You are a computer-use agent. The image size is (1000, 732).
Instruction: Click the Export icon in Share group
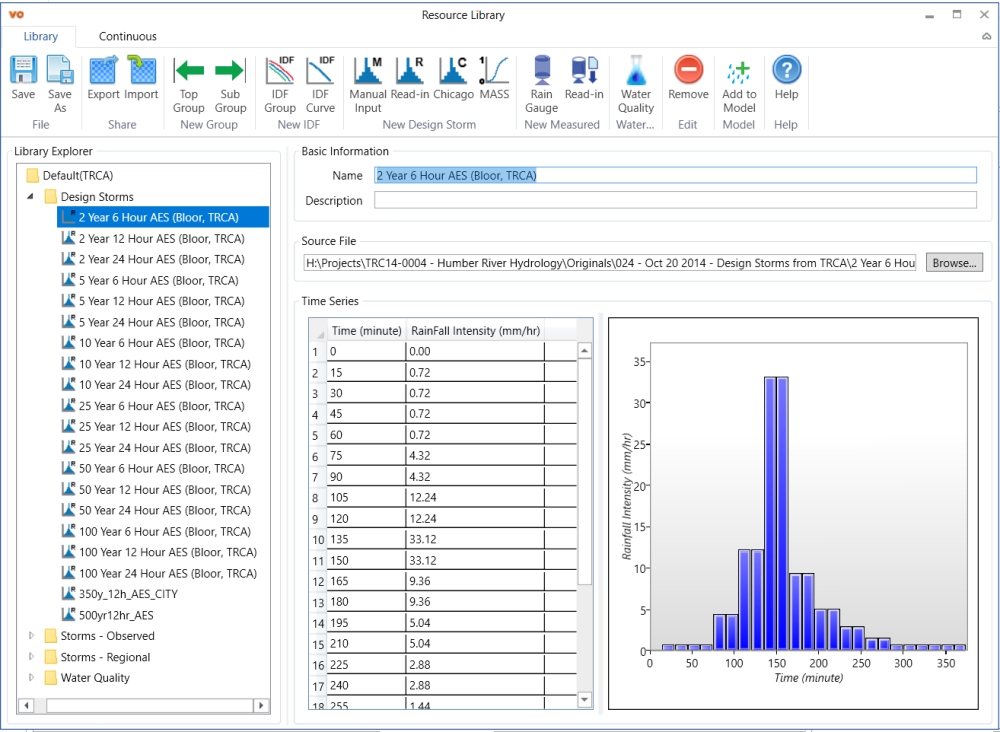[x=103, y=78]
